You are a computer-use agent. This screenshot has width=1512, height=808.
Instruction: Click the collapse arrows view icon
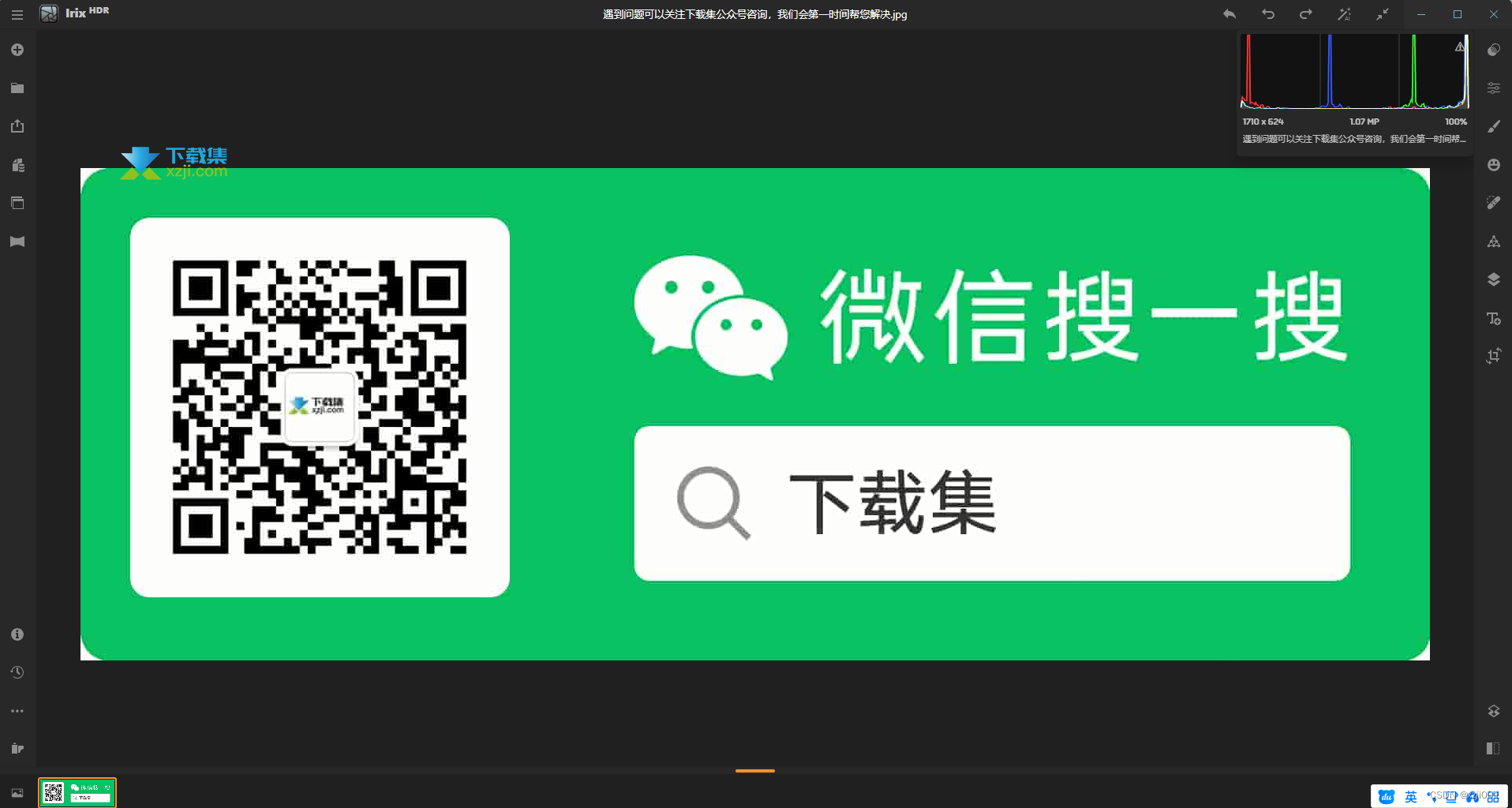pos(1383,14)
